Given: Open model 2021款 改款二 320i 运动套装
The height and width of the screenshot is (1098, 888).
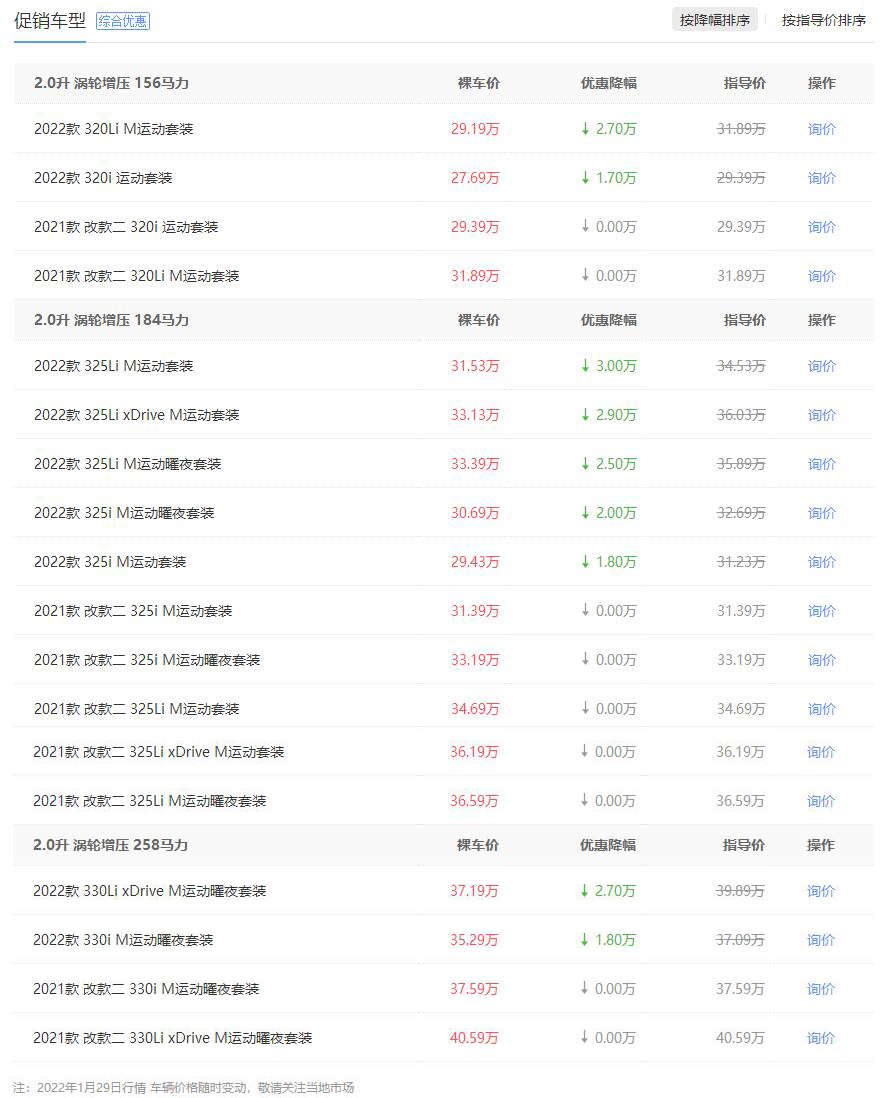Looking at the screenshot, I should point(126,227).
